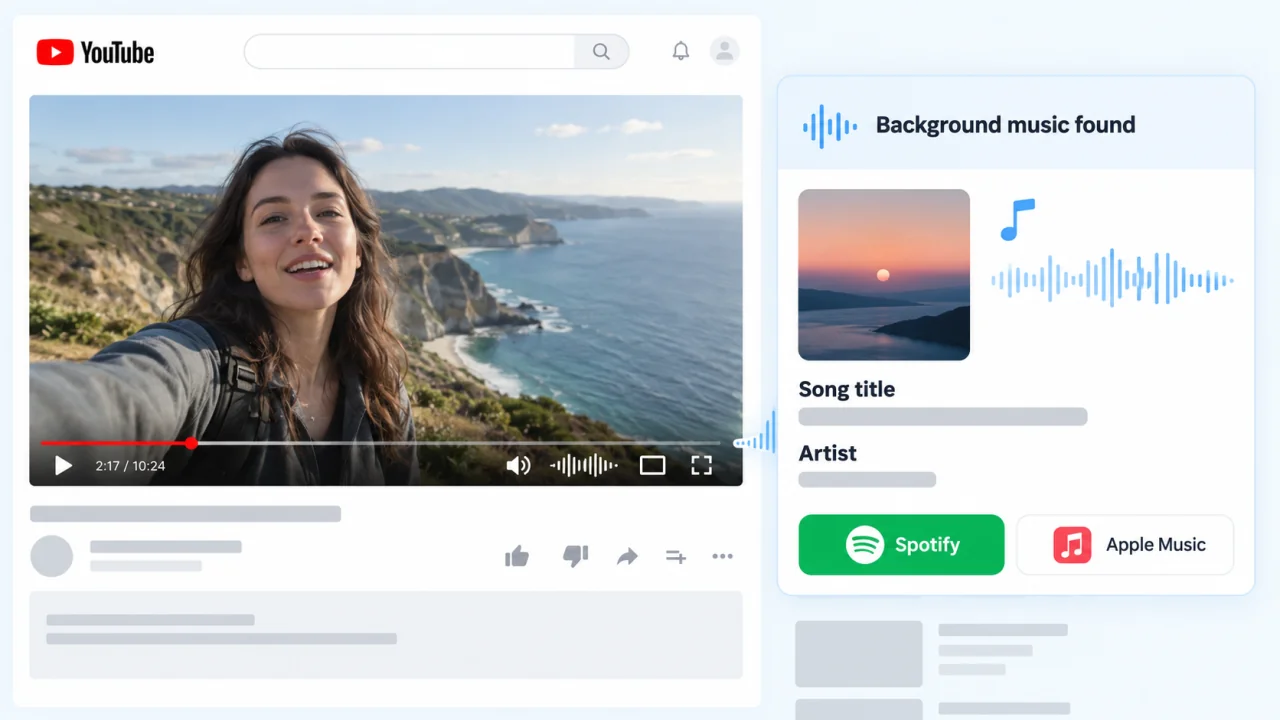Save video to playlist icon

pyautogui.click(x=676, y=557)
